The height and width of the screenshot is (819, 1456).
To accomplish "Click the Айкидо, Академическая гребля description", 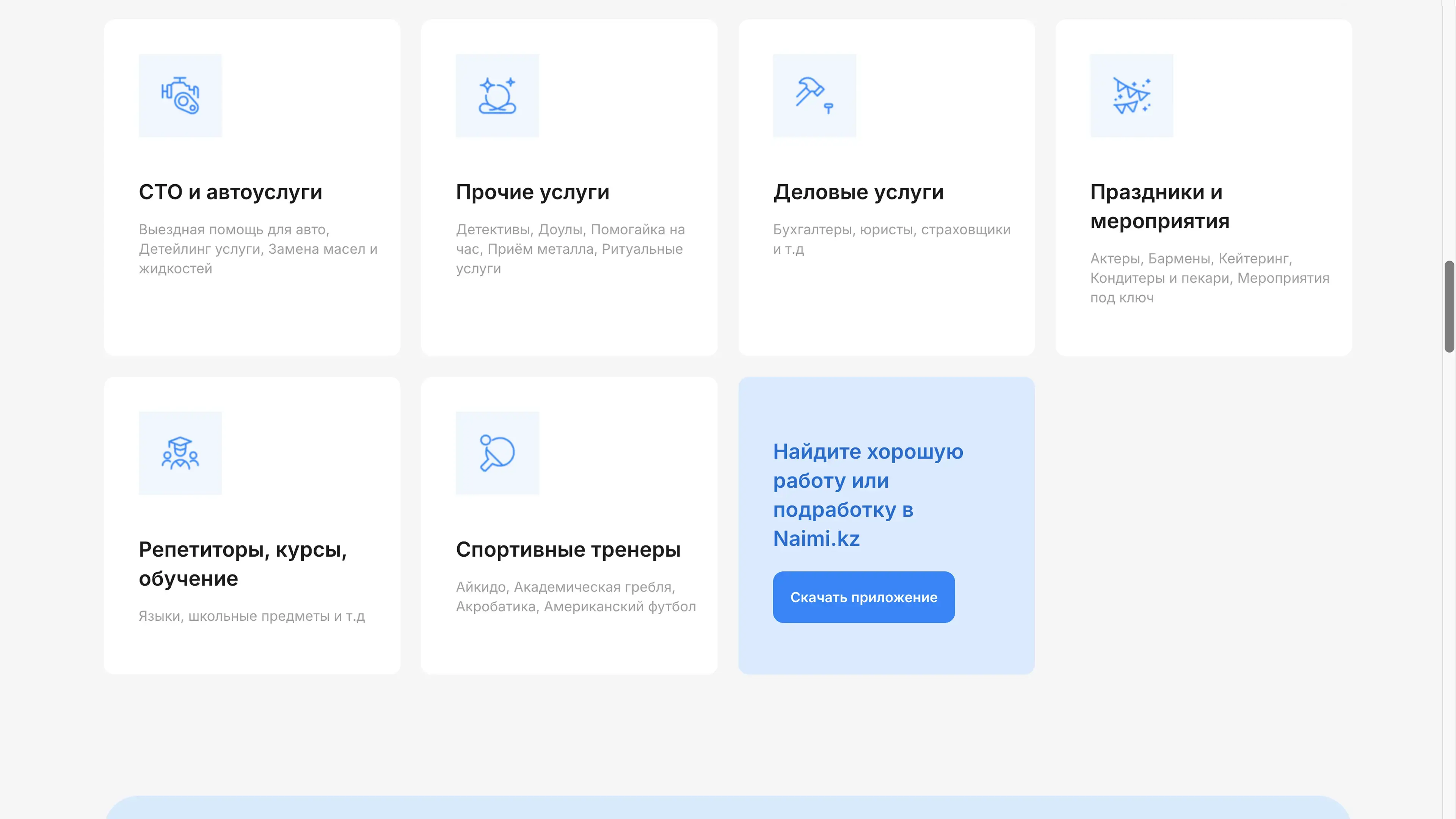I will coord(576,596).
